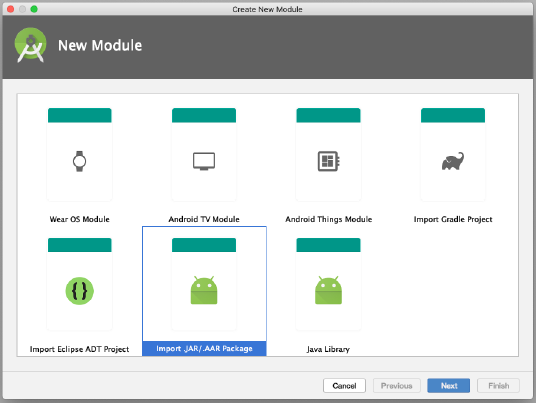Click the "Wear OS Module" label
The image size is (536, 403).
(x=79, y=219)
